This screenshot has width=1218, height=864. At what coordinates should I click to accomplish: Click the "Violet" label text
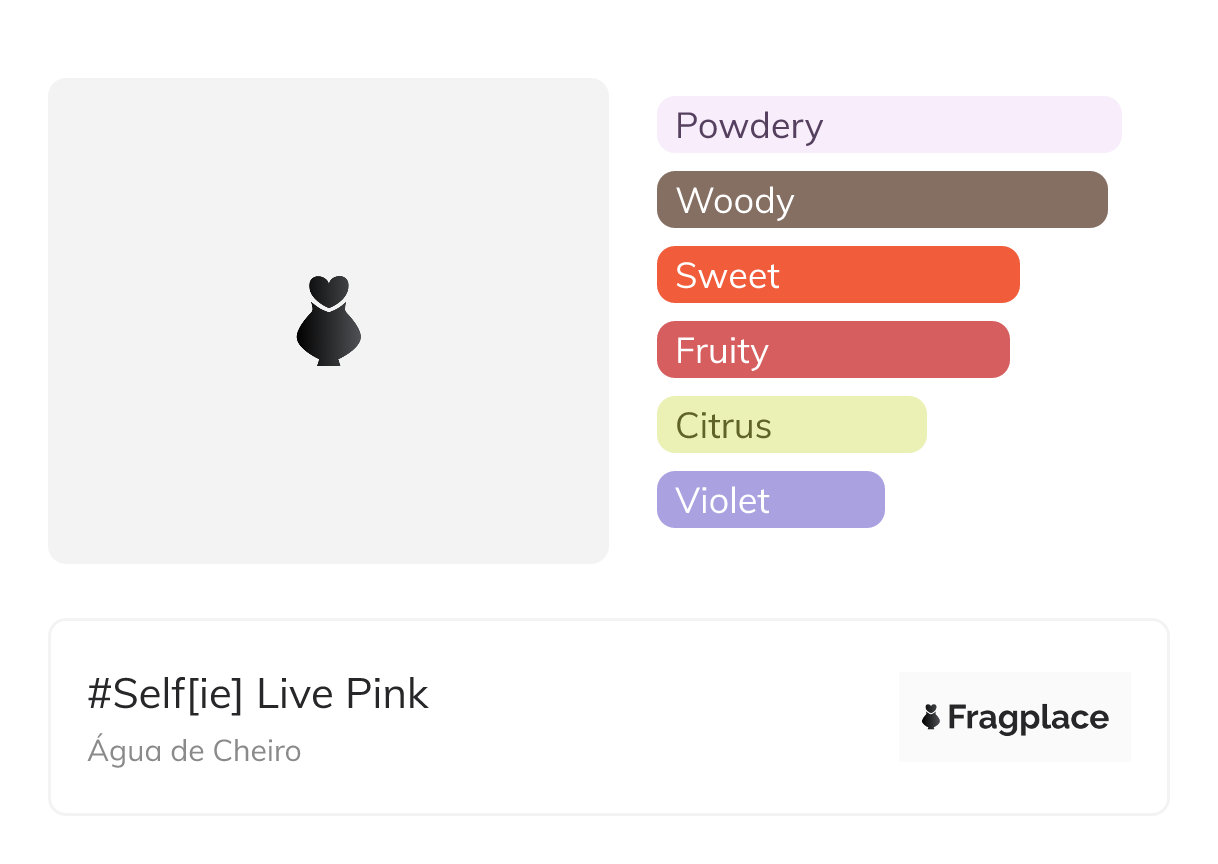[722, 501]
